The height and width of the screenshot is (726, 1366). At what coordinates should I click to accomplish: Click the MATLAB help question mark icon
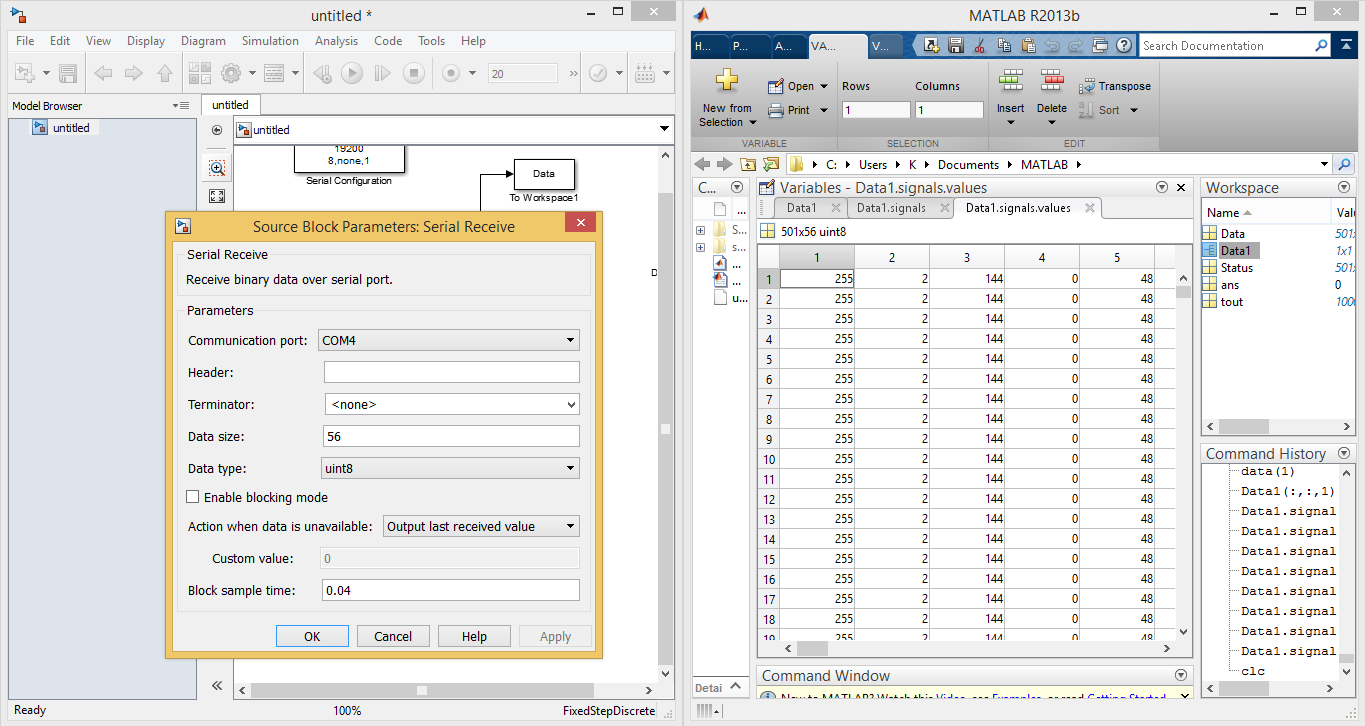(1123, 45)
